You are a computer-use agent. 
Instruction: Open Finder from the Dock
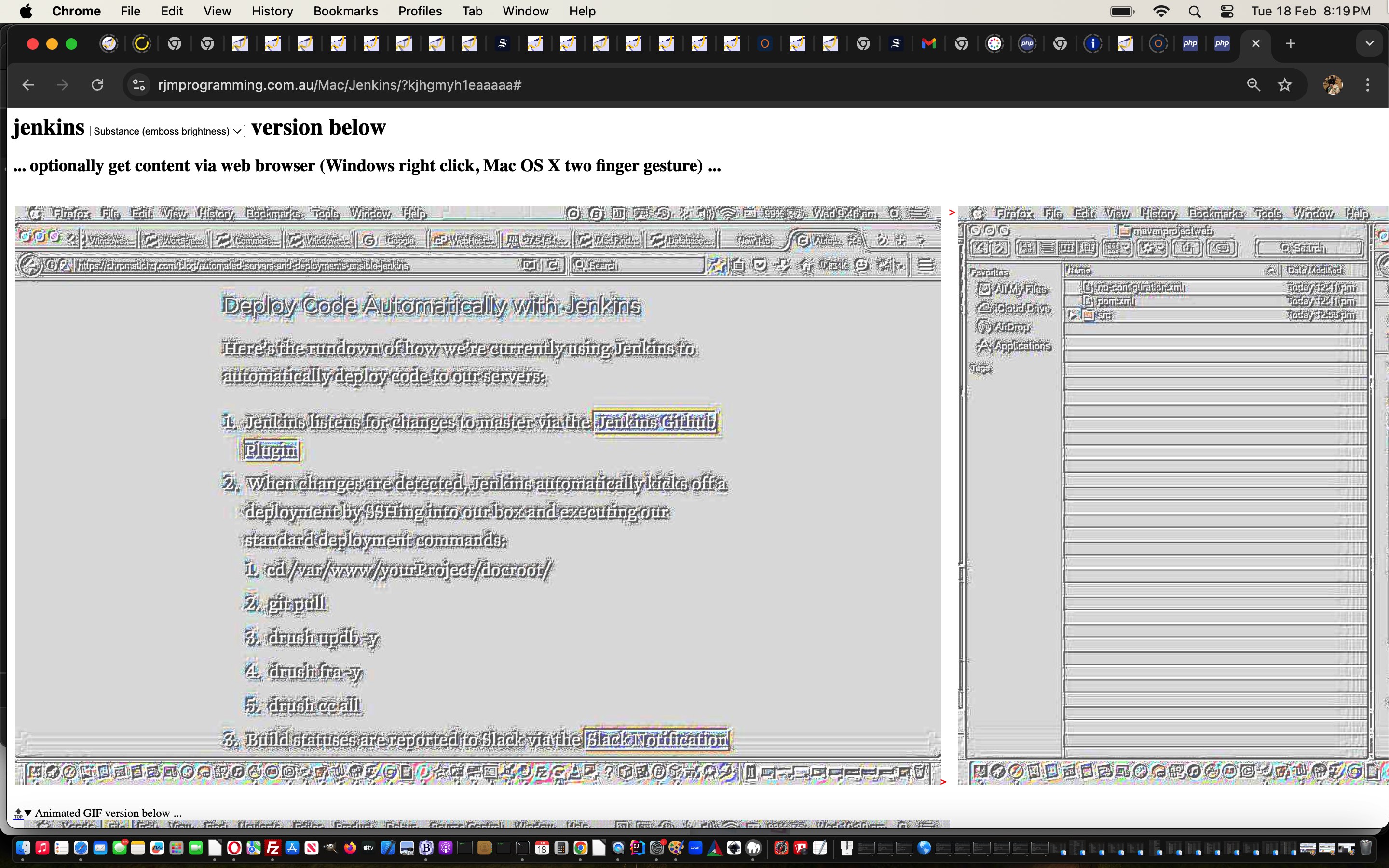coord(23,847)
